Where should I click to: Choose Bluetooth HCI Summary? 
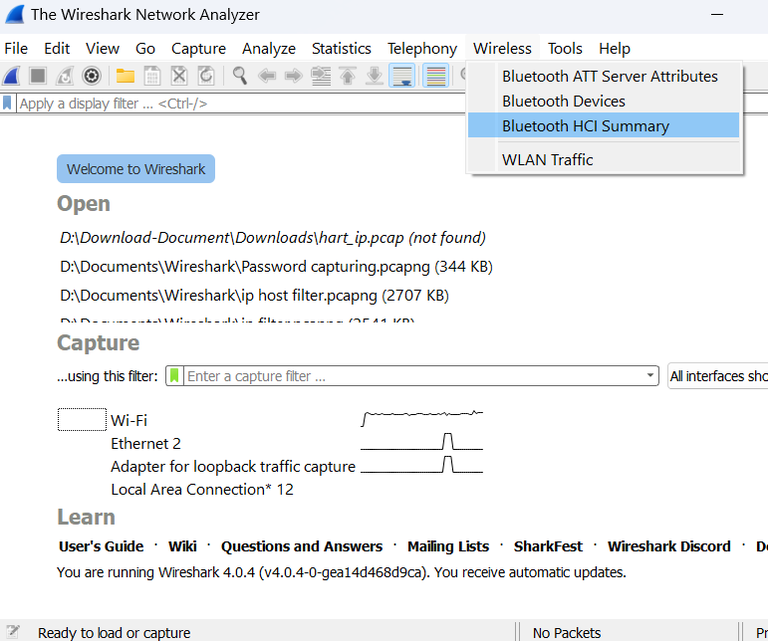click(x=603, y=125)
